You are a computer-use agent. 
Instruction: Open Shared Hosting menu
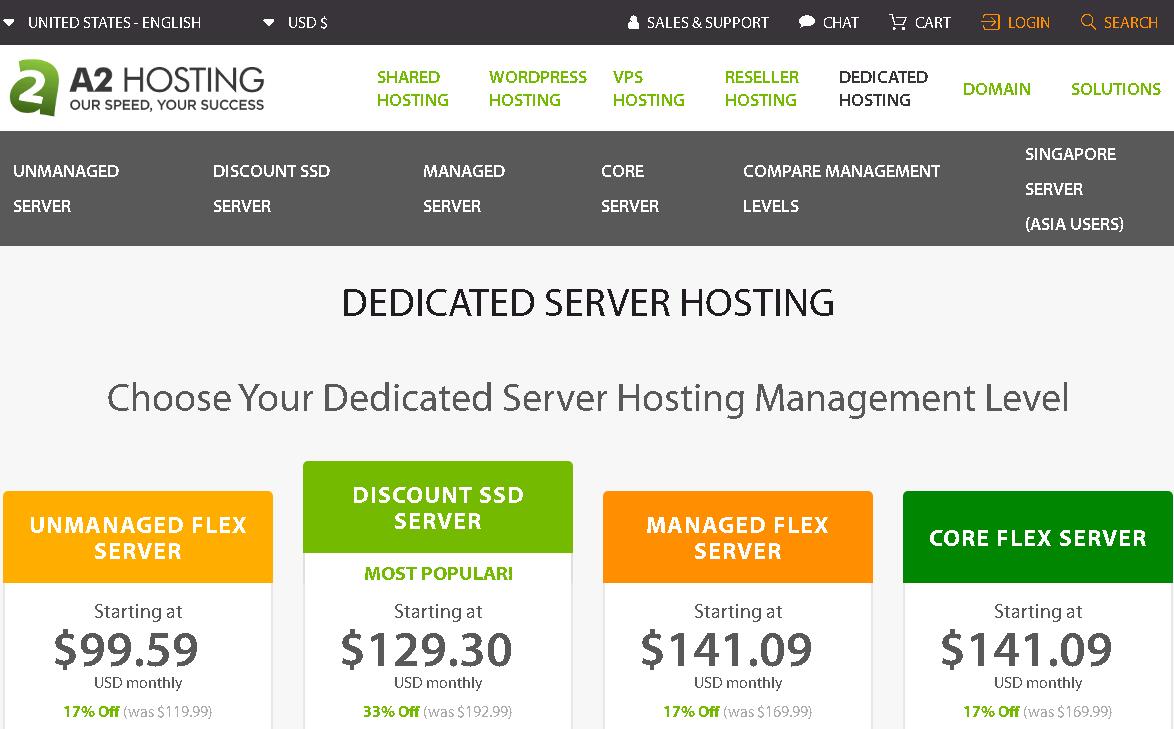[x=413, y=88]
